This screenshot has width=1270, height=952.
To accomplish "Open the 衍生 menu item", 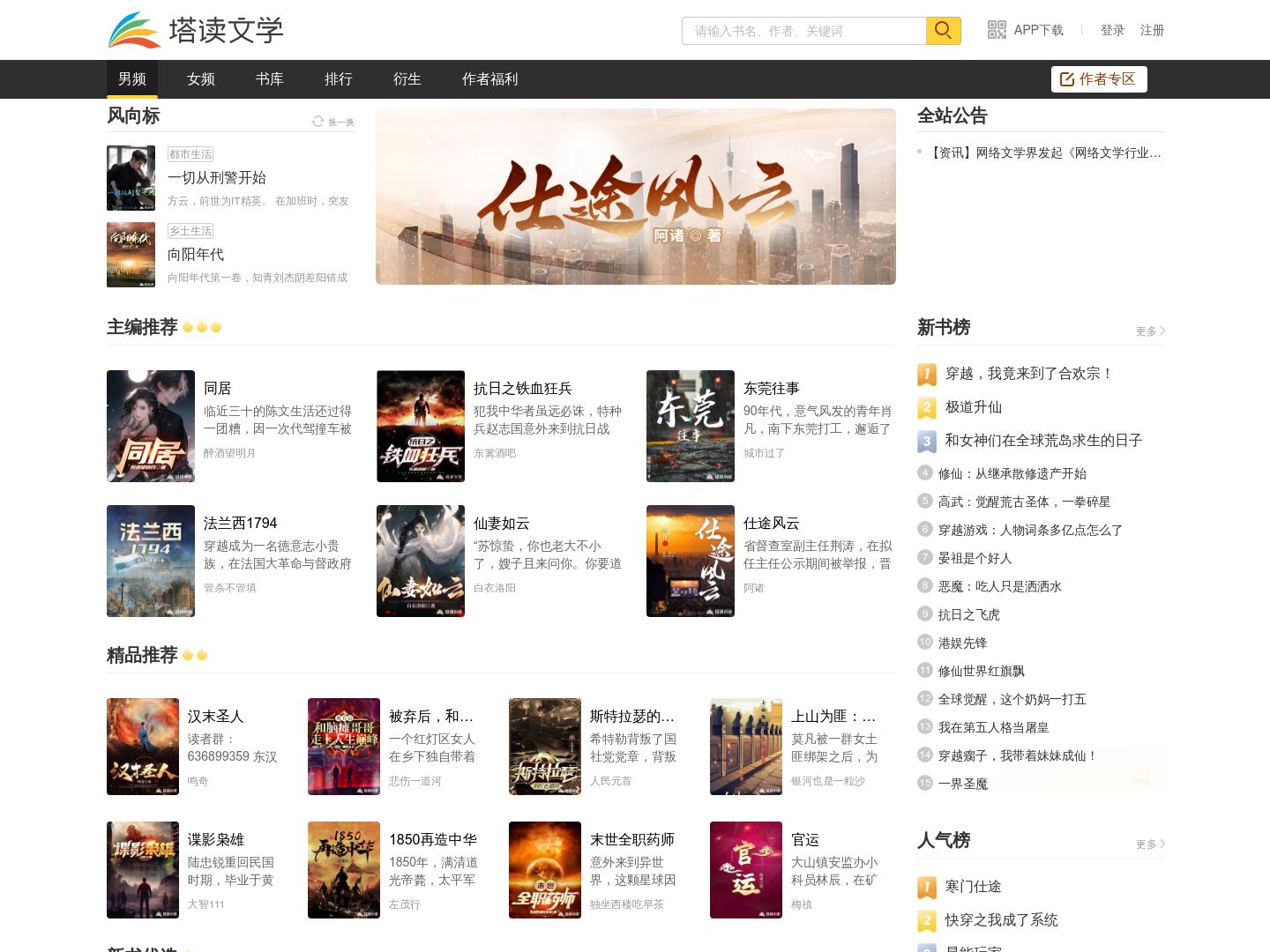I will 407,79.
